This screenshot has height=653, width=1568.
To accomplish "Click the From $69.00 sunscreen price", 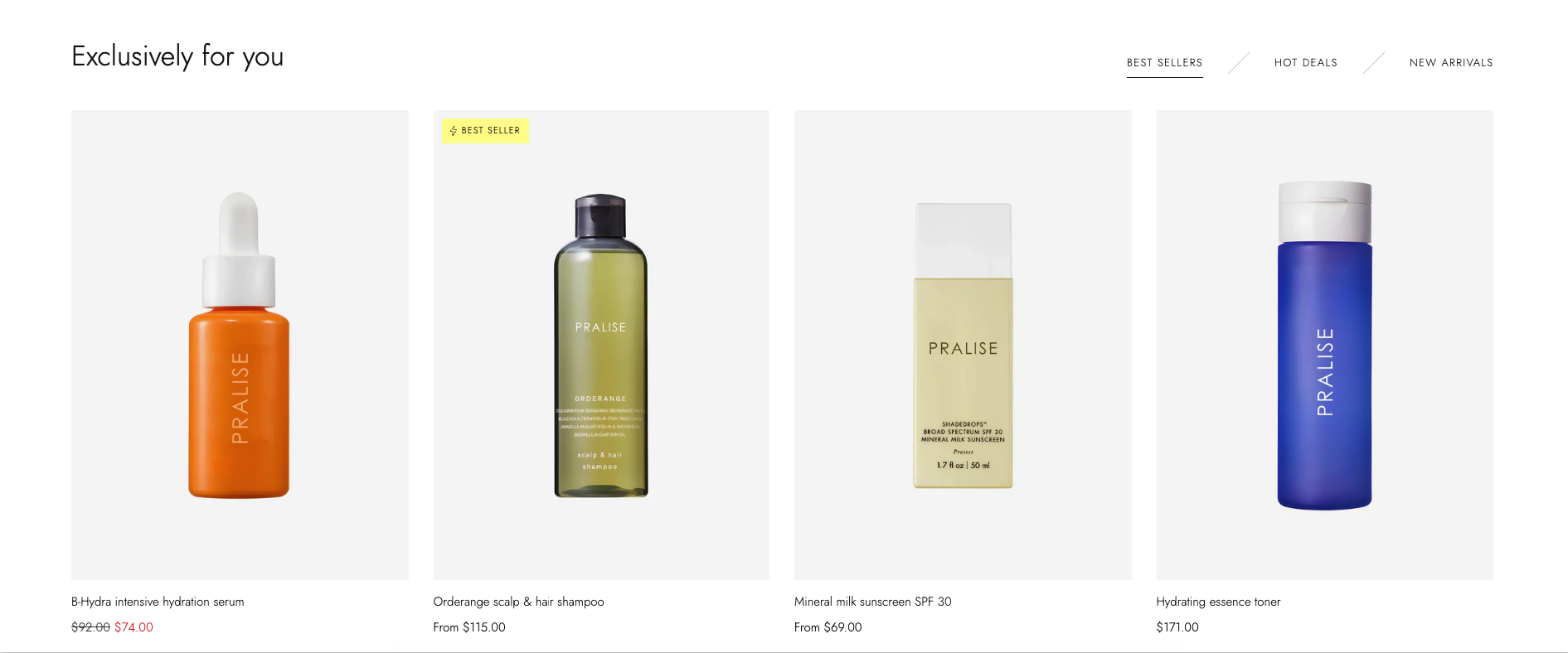I will click(x=828, y=627).
